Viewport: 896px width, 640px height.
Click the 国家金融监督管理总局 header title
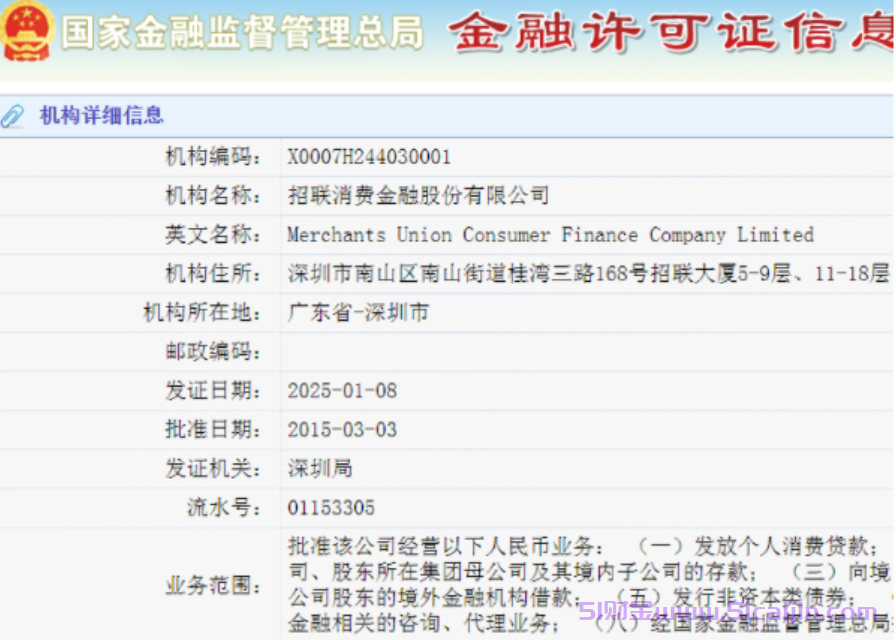243,32
